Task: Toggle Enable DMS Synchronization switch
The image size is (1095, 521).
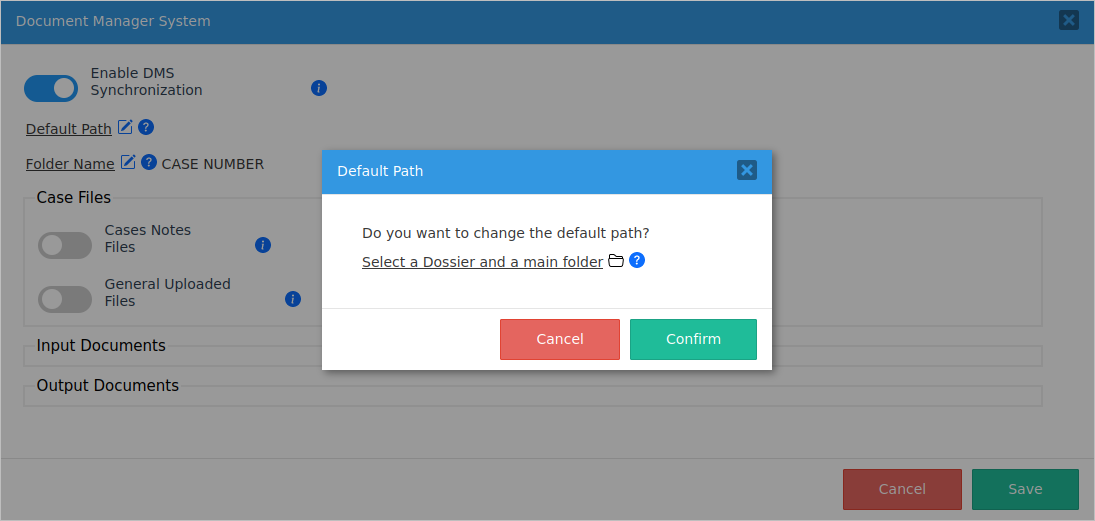Action: point(51,88)
